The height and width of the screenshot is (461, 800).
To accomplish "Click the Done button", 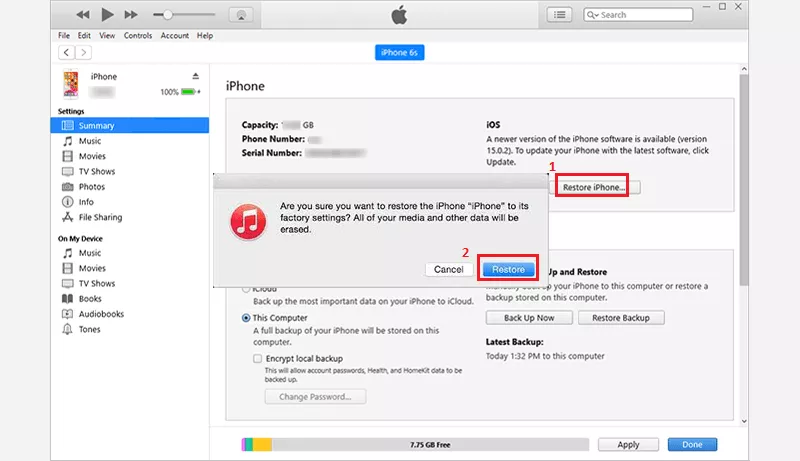I will pyautogui.click(x=692, y=445).
